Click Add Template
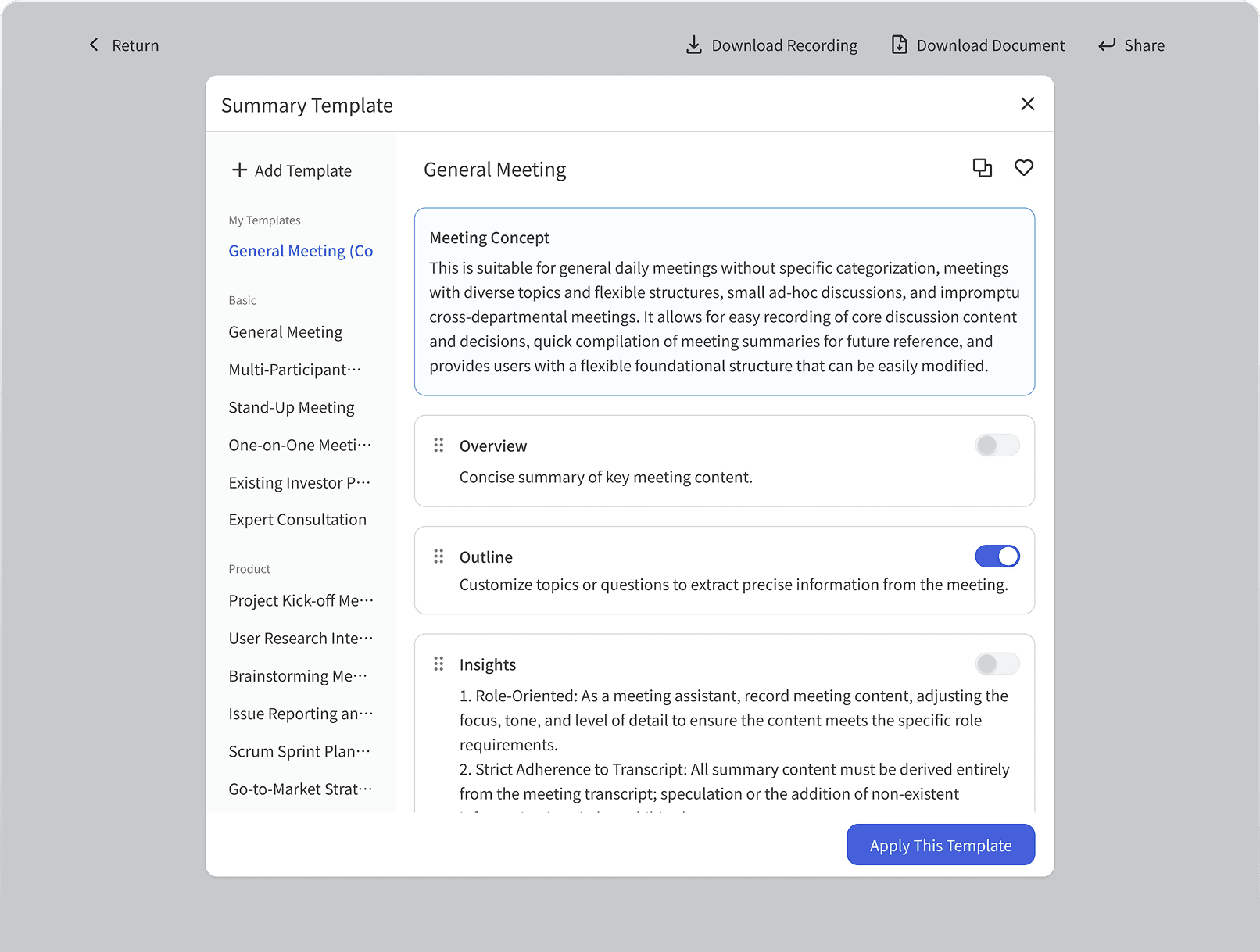The image size is (1260, 952). (292, 170)
